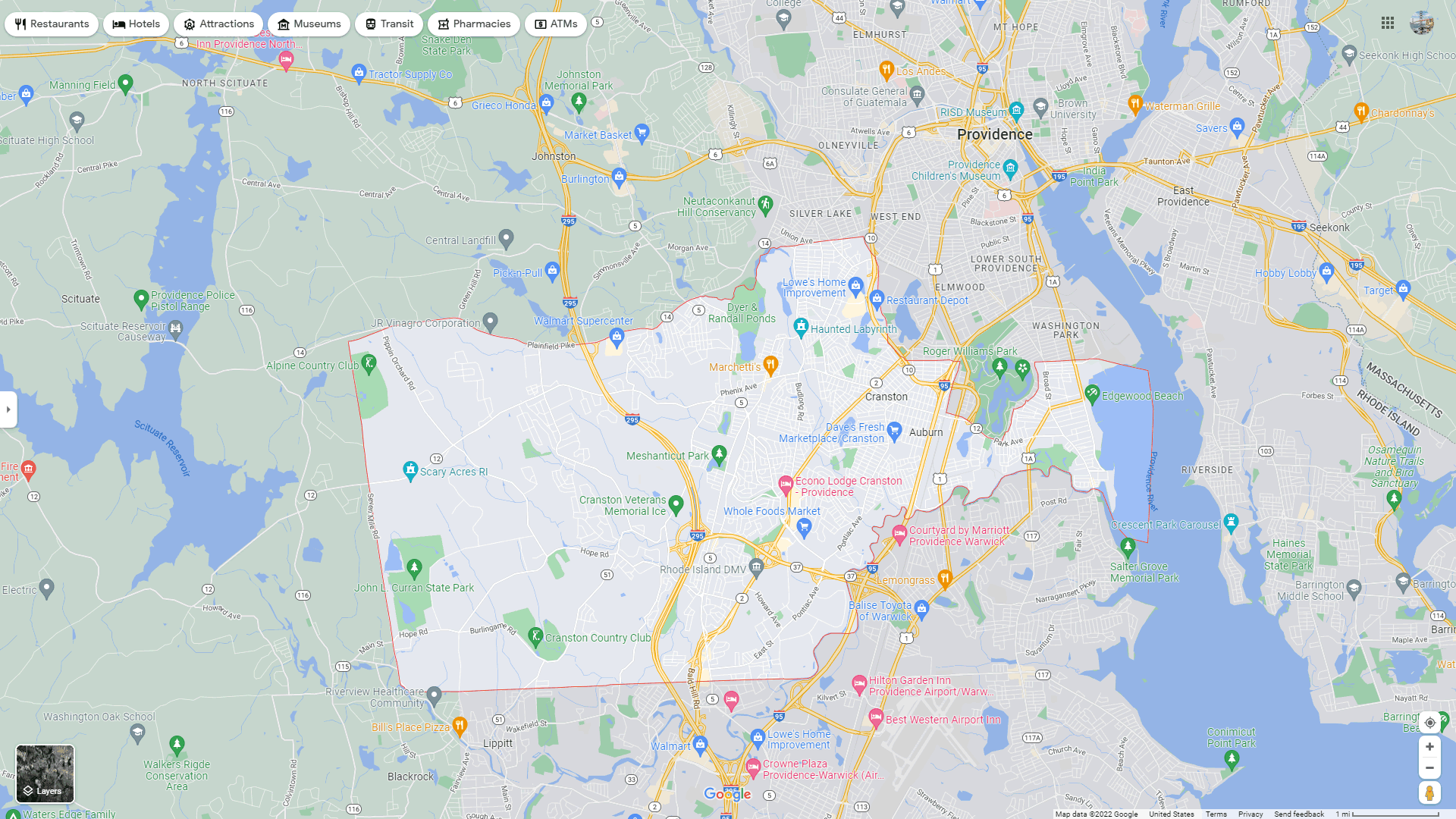The image size is (1456, 819).
Task: Select Walmart Supercenter pin
Action: click(617, 337)
